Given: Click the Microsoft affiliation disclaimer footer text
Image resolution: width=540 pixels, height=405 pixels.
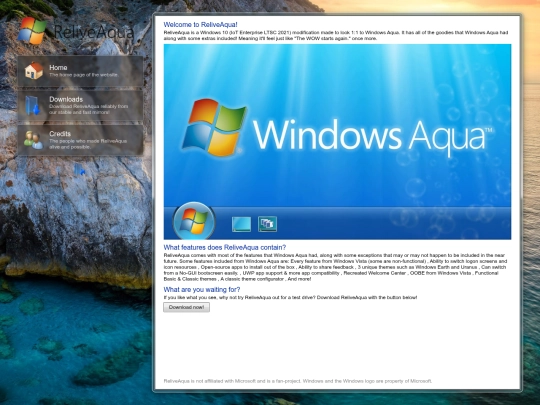Looking at the screenshot, I should 298,381.
